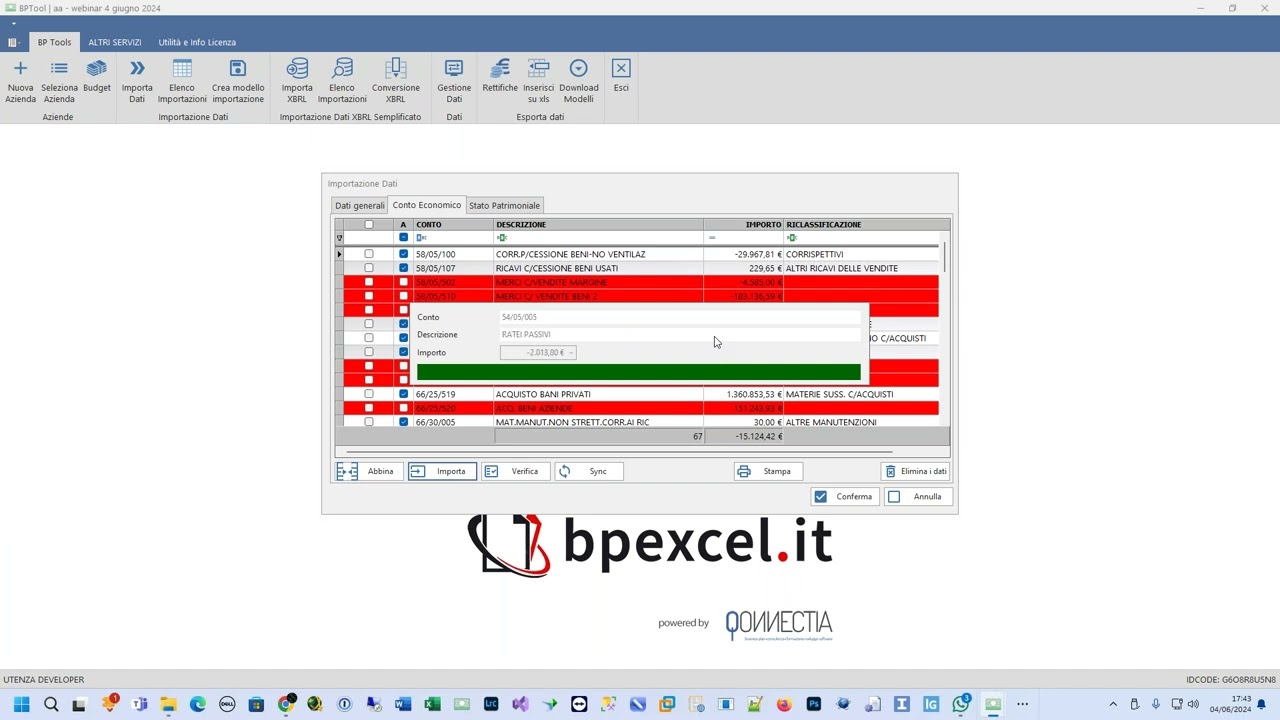Click the Importa Dati arrows icon
Screen dimensions: 1280x720
pos(137,68)
